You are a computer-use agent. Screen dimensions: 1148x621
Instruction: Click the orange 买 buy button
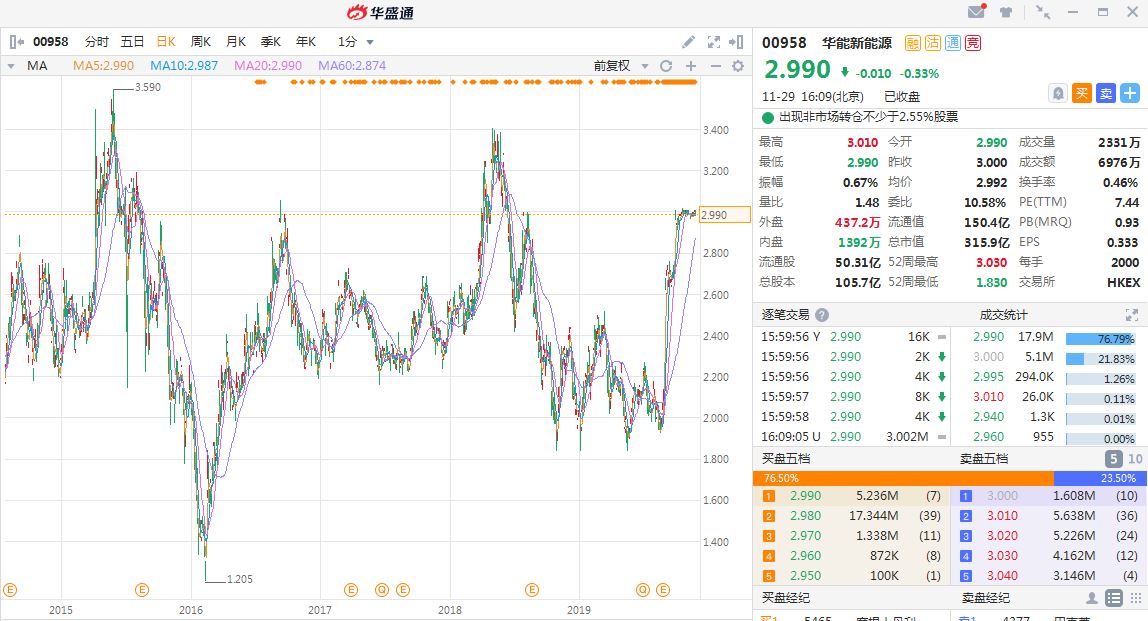coord(1082,93)
